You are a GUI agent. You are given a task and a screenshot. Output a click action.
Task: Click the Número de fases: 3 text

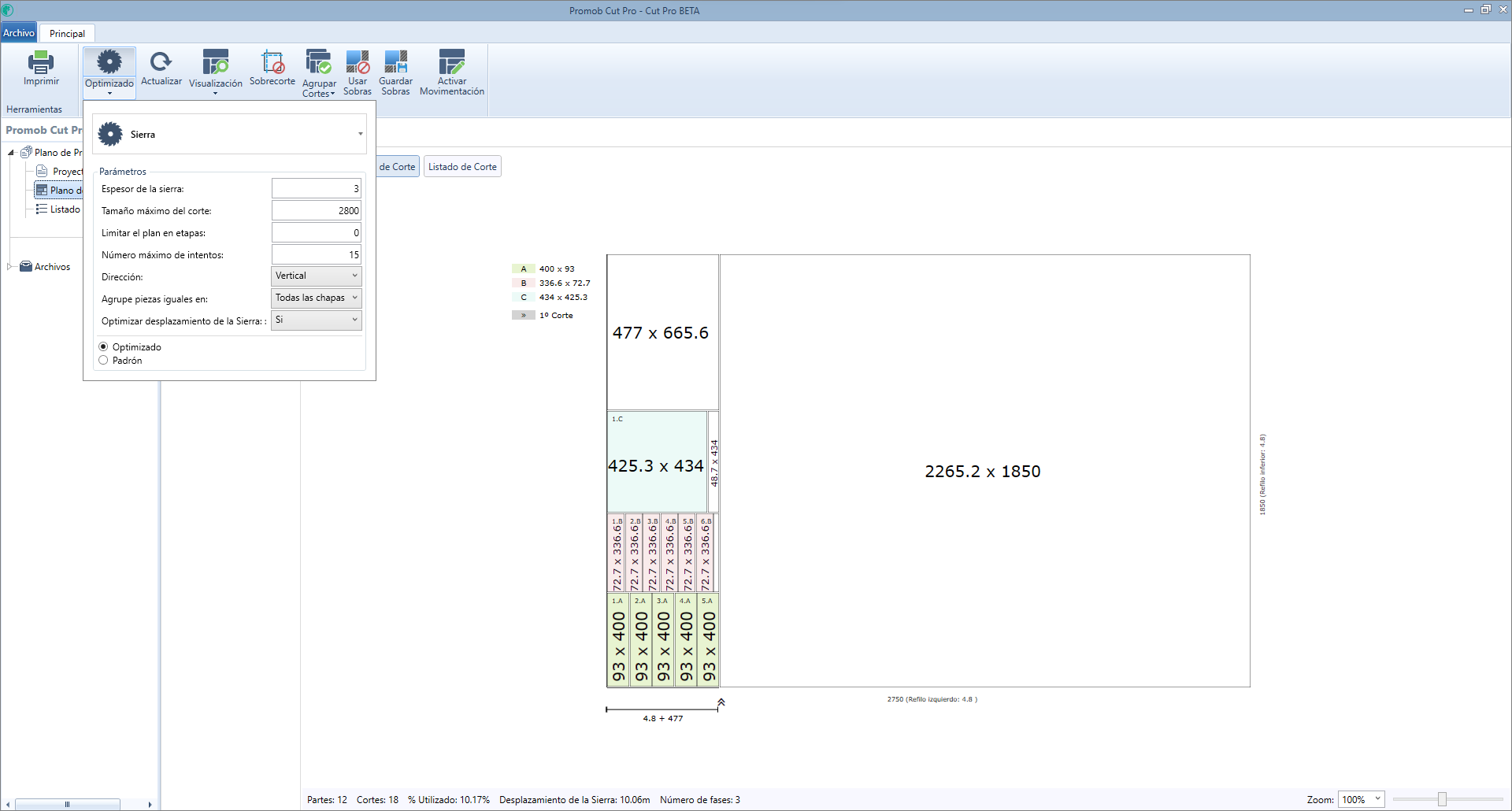(700, 799)
